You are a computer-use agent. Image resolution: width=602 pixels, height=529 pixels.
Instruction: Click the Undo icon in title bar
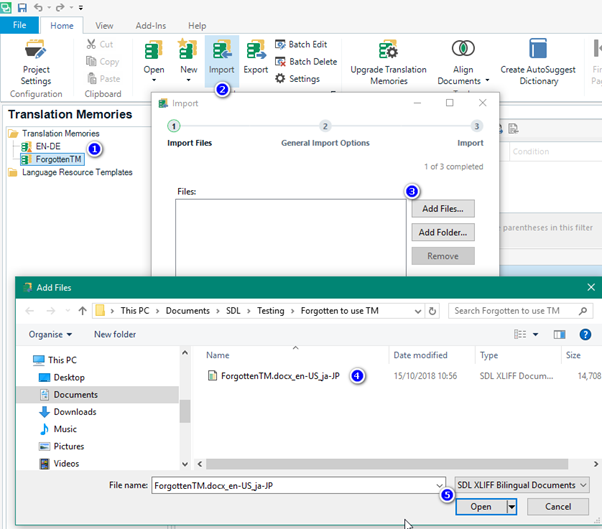(38, 7)
